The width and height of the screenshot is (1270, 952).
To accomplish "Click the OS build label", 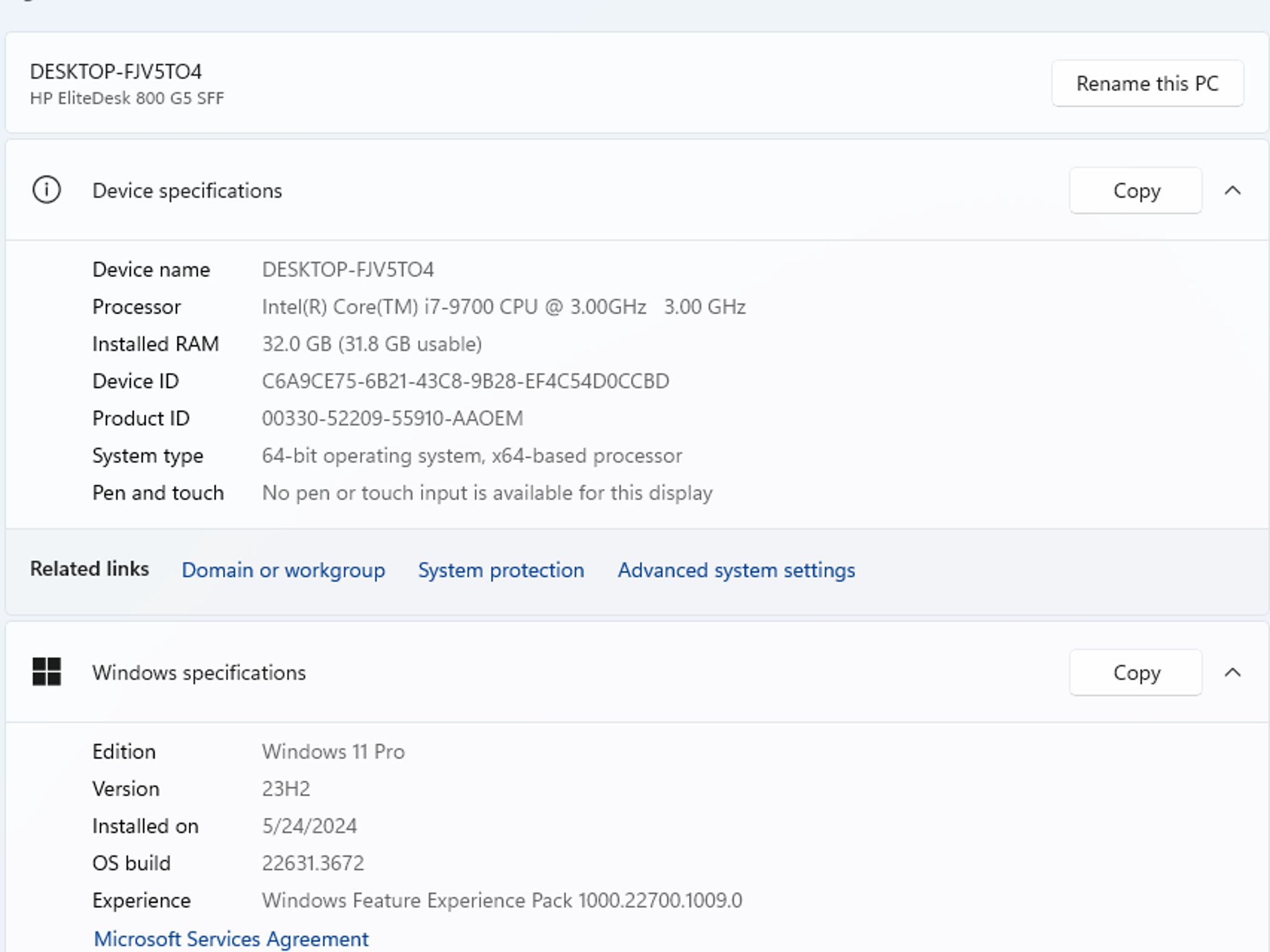I will 131,863.
